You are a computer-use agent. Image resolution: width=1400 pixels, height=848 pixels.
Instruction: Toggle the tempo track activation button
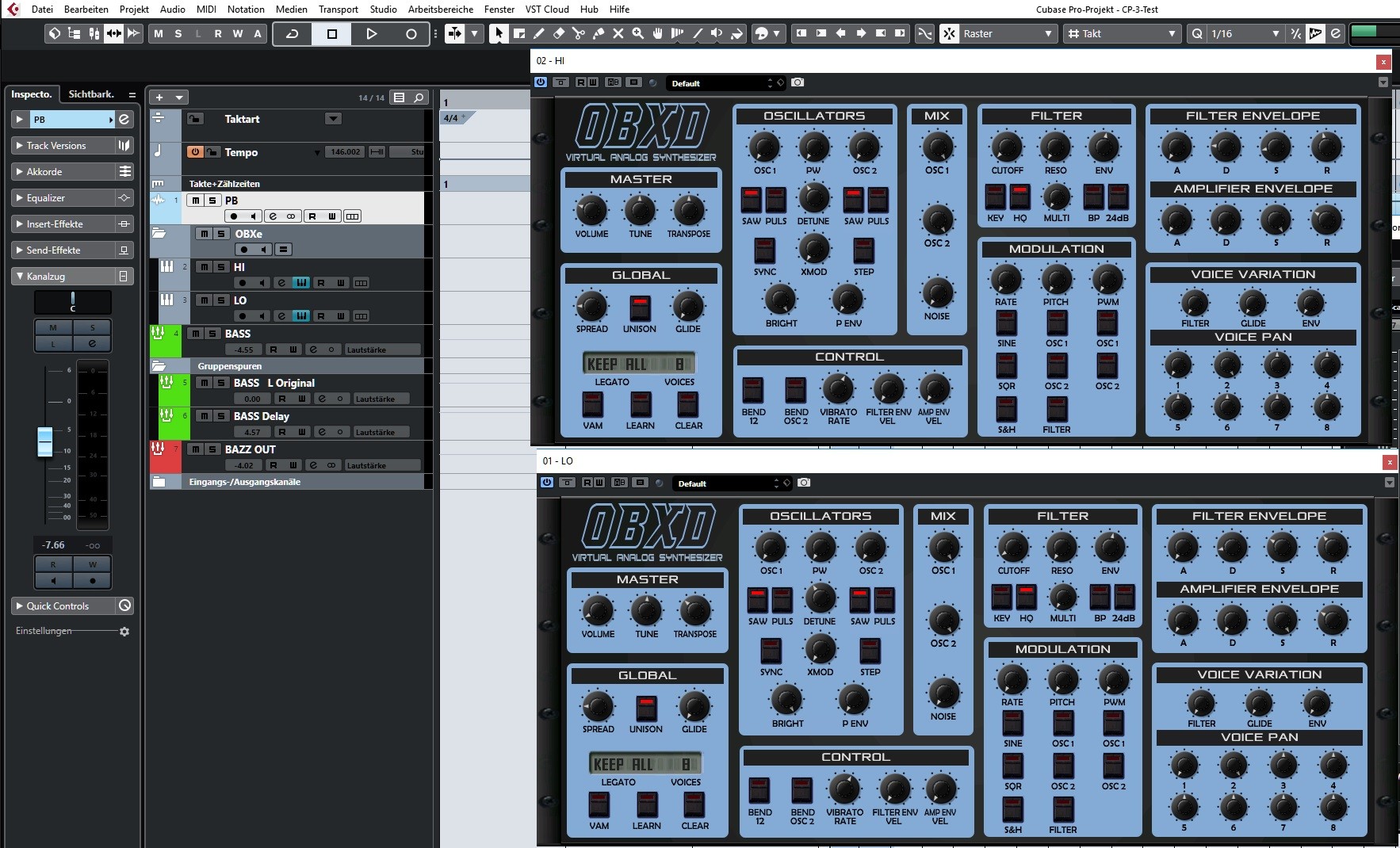coord(194,152)
